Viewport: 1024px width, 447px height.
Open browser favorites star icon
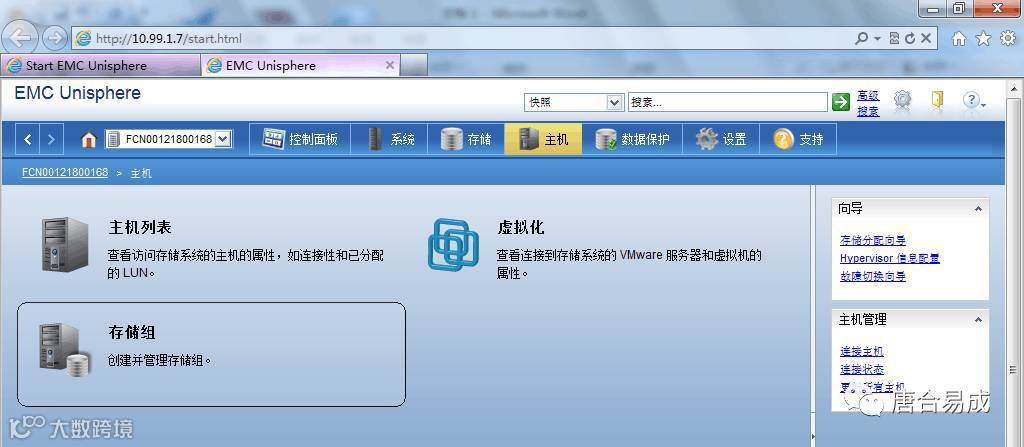983,39
